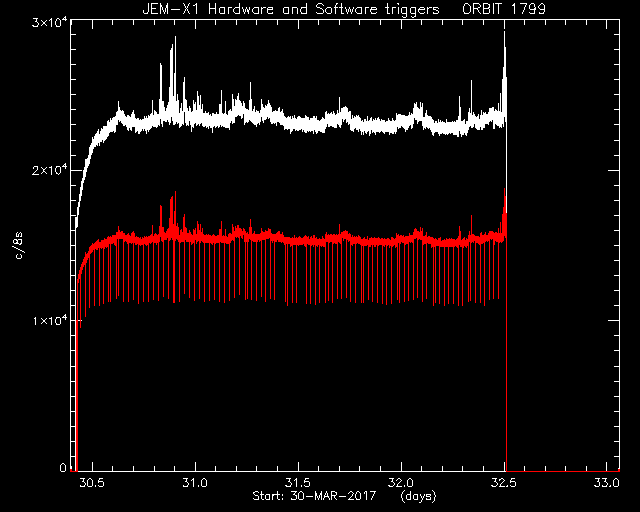Click the 31.5 x-axis tick label
Image resolution: width=640 pixels, height=512 pixels.
[x=298, y=483]
